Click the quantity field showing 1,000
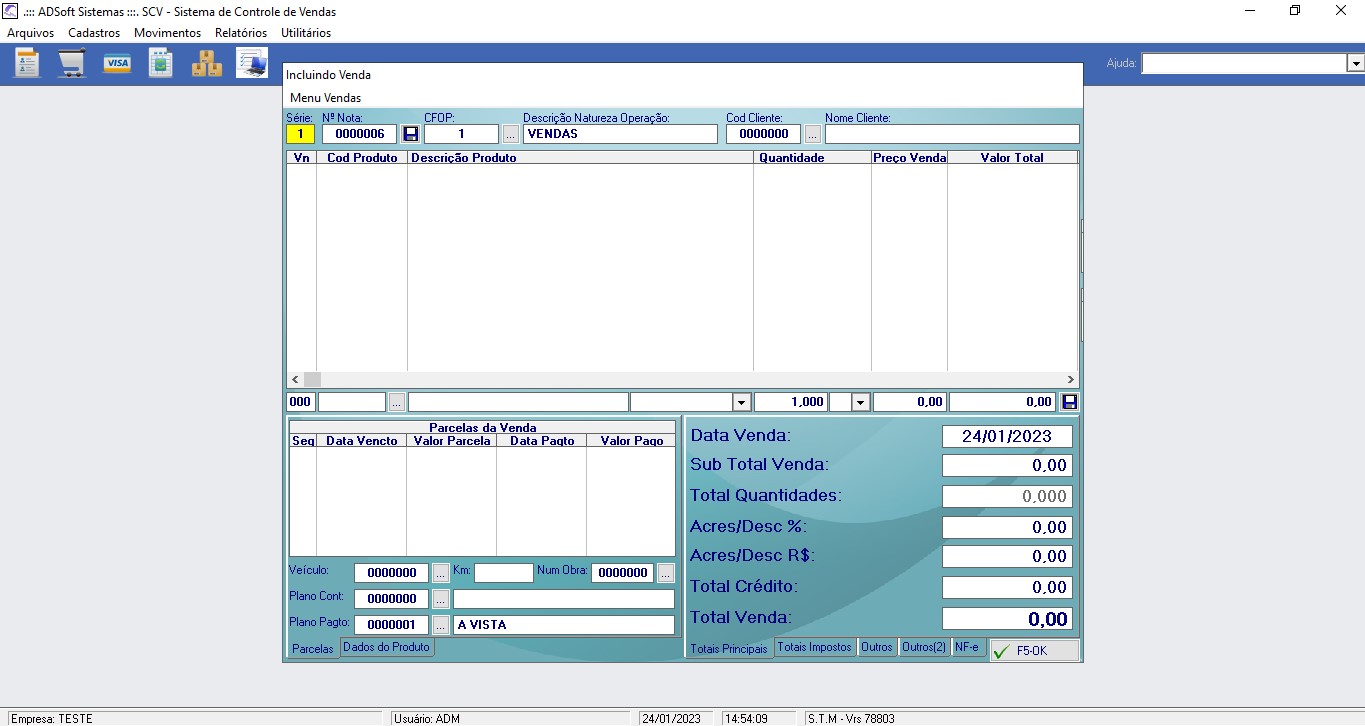The height and width of the screenshot is (726, 1365). point(790,402)
